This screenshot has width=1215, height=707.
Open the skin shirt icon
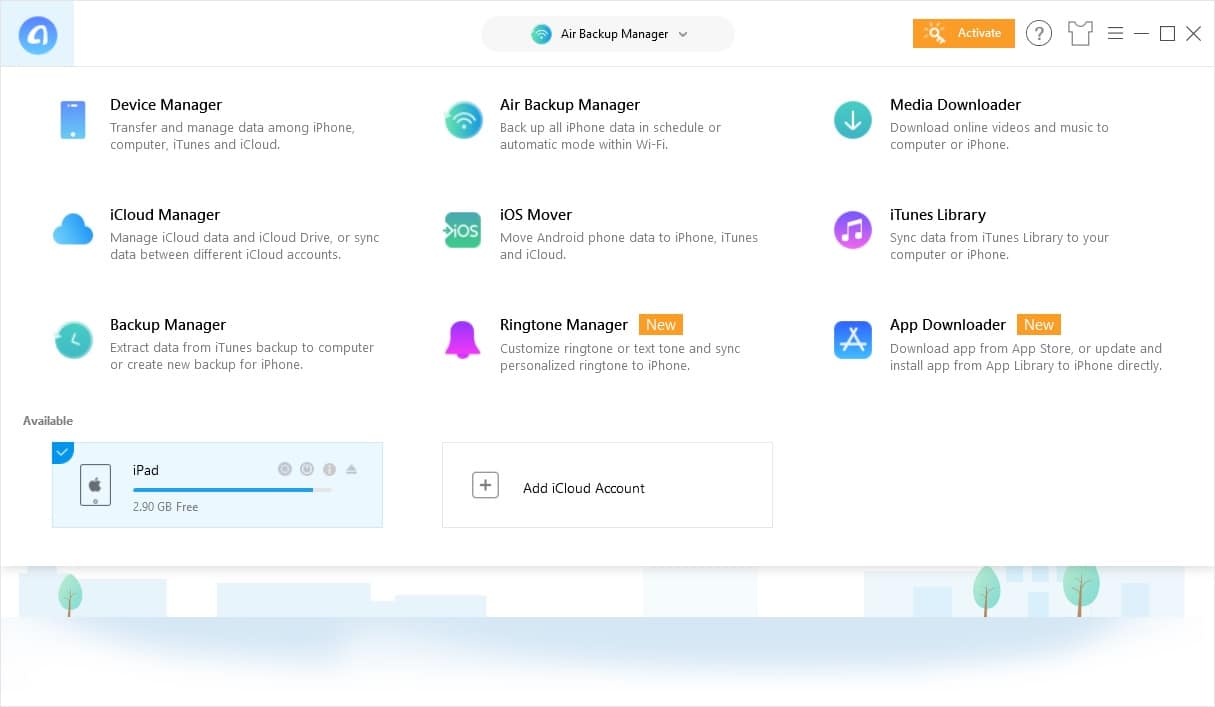(1080, 34)
